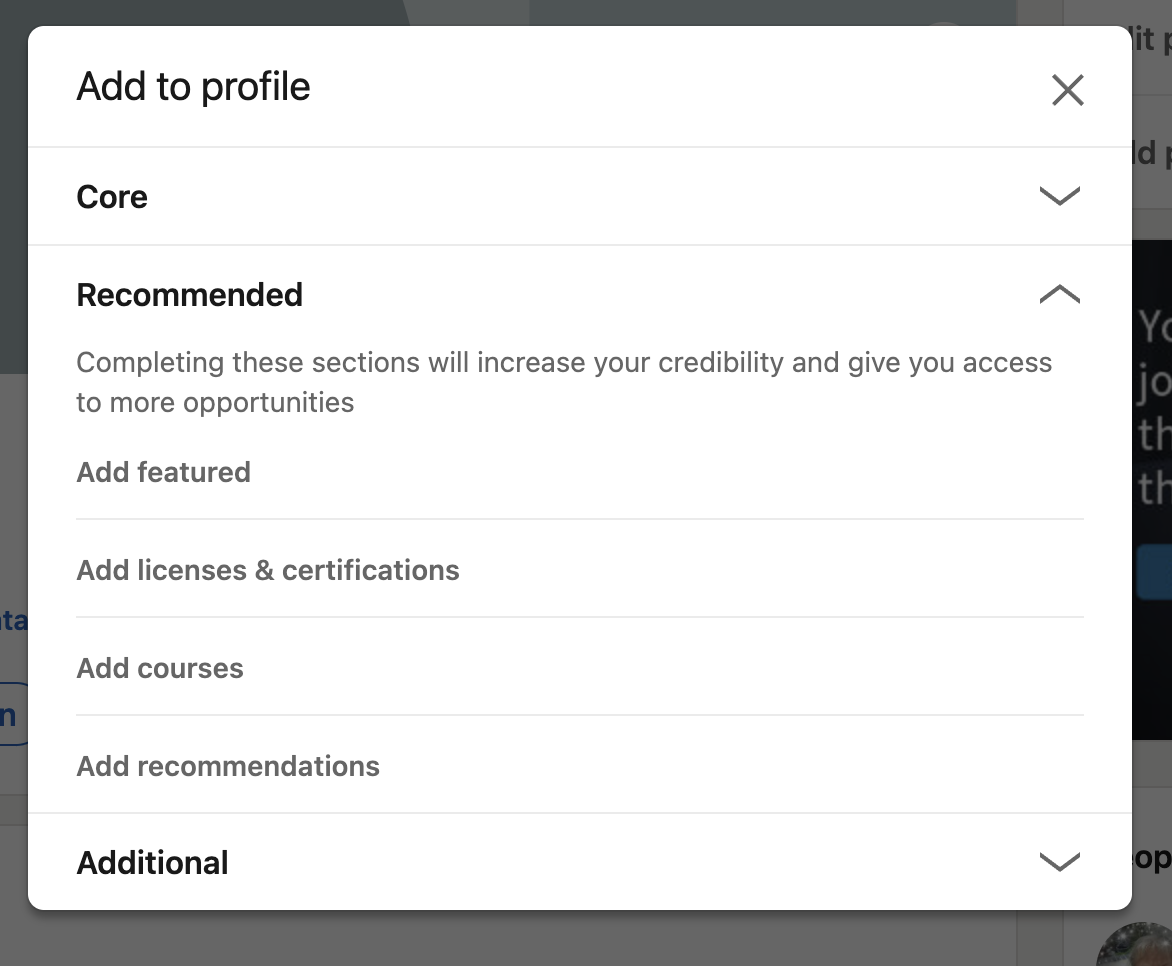Screen dimensions: 1172x966
Task: Collapse the Recommended section chevron arrow
Action: coord(1060,294)
